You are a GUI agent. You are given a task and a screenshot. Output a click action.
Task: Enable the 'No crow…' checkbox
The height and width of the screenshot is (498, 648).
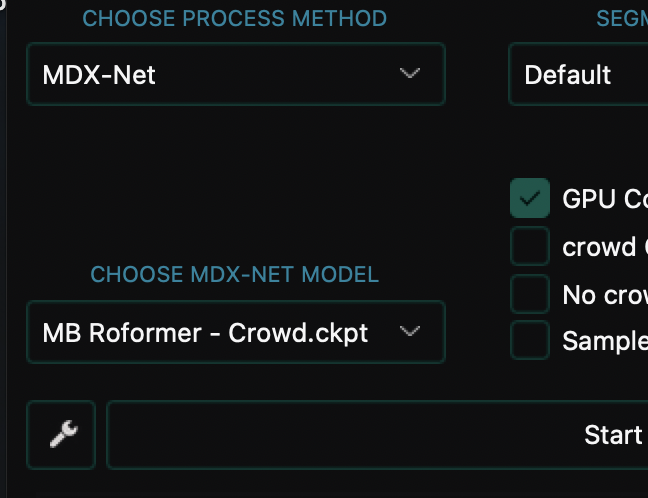[x=530, y=294]
